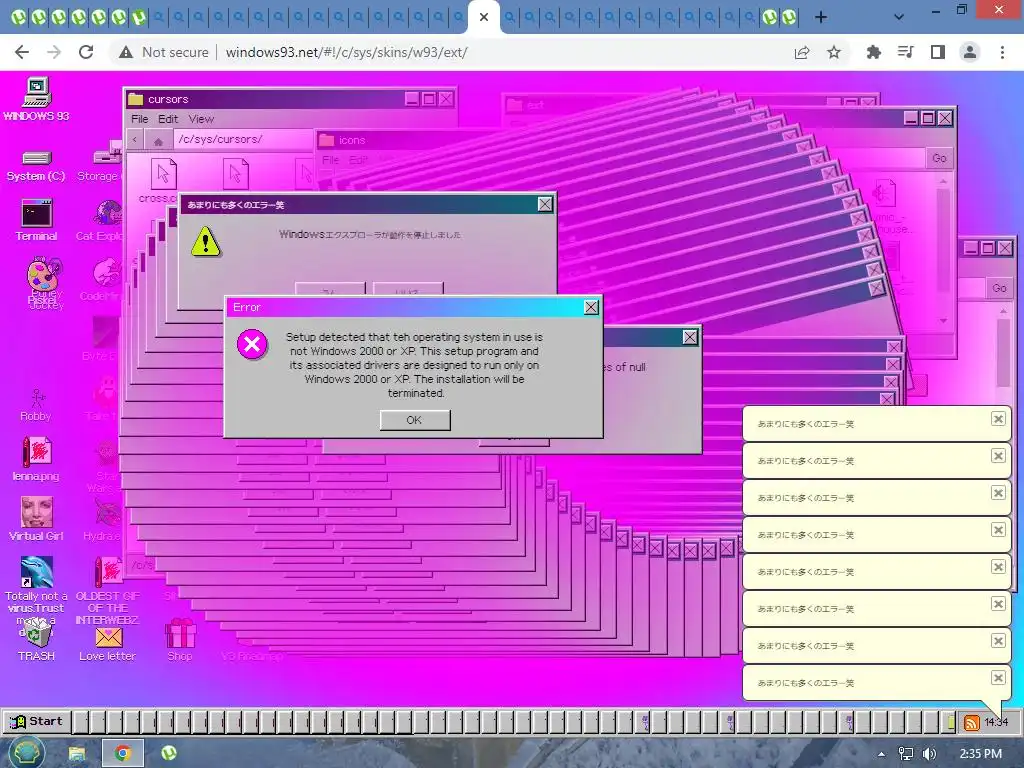Open Edit menu in cursors window
Screen dimensions: 1024x768
(168, 119)
